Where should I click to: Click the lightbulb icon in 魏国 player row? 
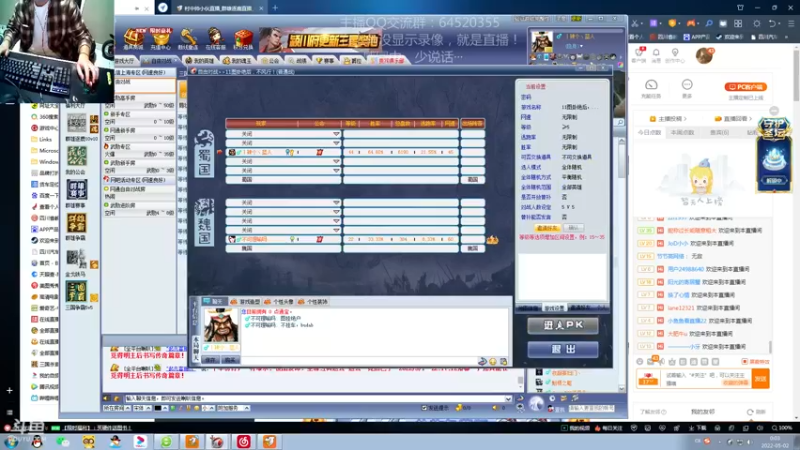[292, 239]
